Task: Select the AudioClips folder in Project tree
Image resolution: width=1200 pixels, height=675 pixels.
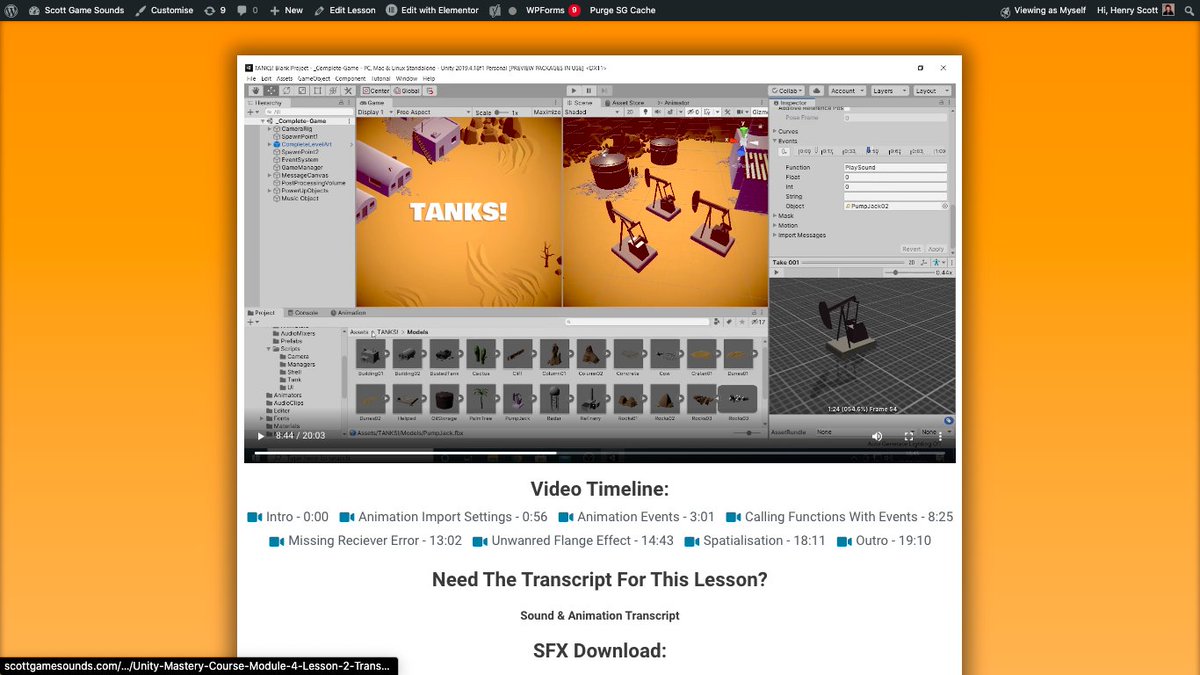Action: tap(288, 403)
